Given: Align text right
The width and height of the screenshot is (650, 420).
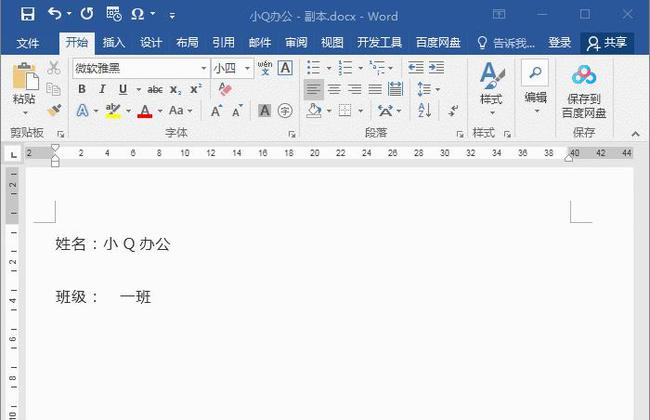Looking at the screenshot, I should click(x=354, y=89).
